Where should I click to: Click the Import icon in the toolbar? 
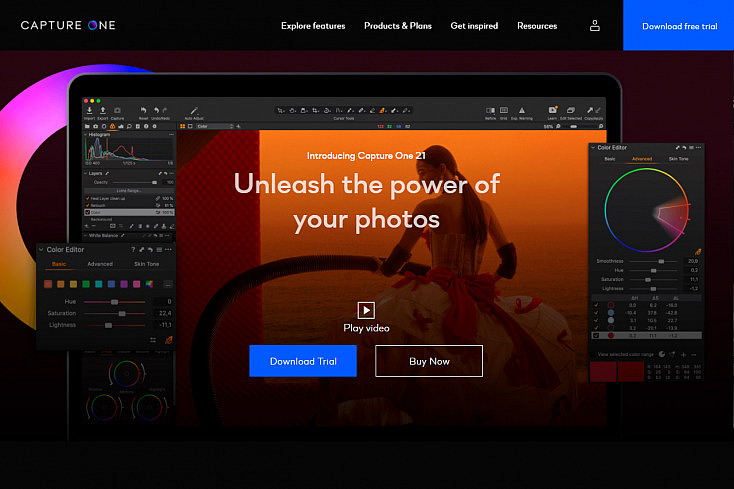[x=89, y=110]
